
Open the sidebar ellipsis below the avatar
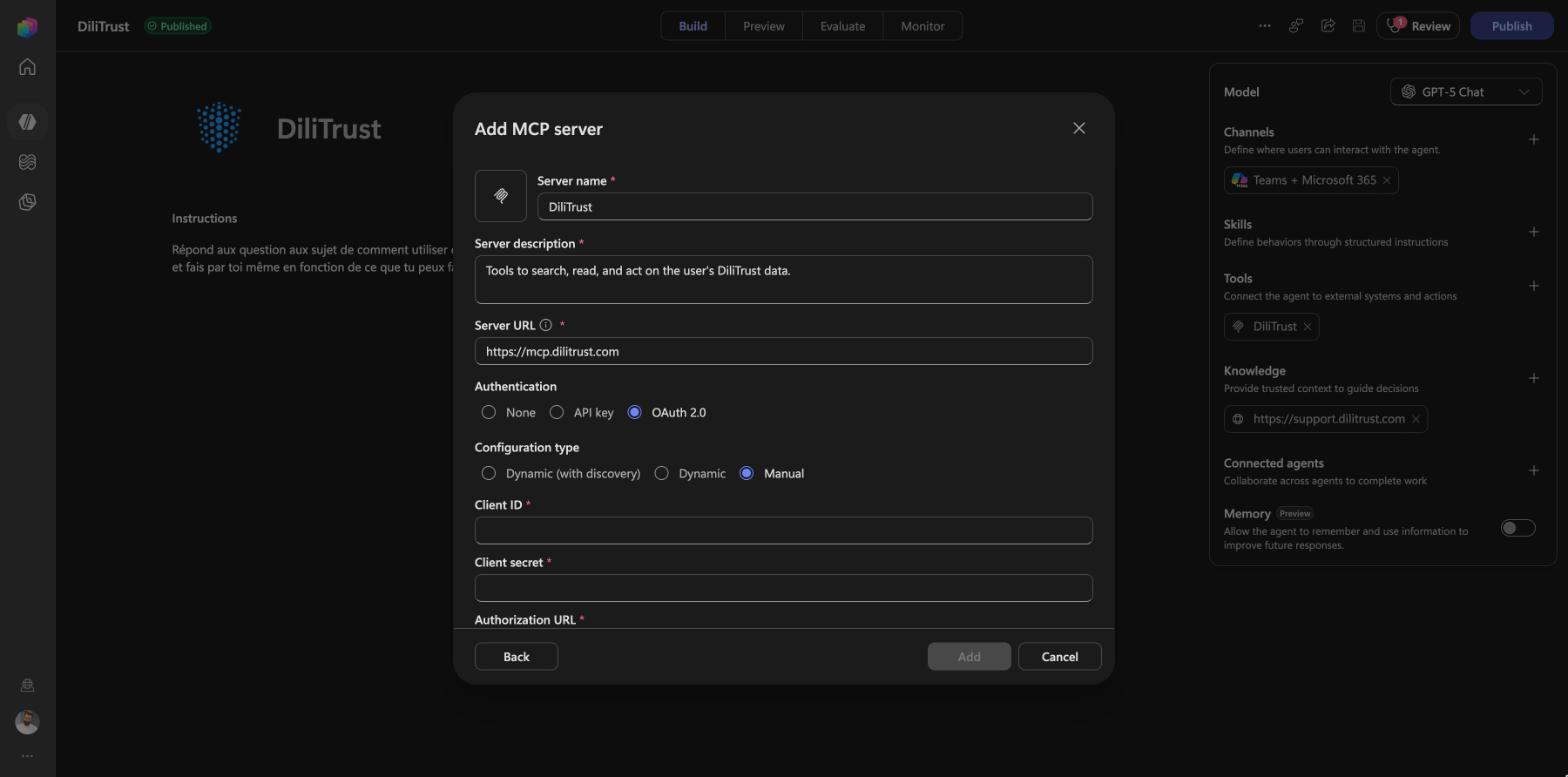tap(27, 756)
